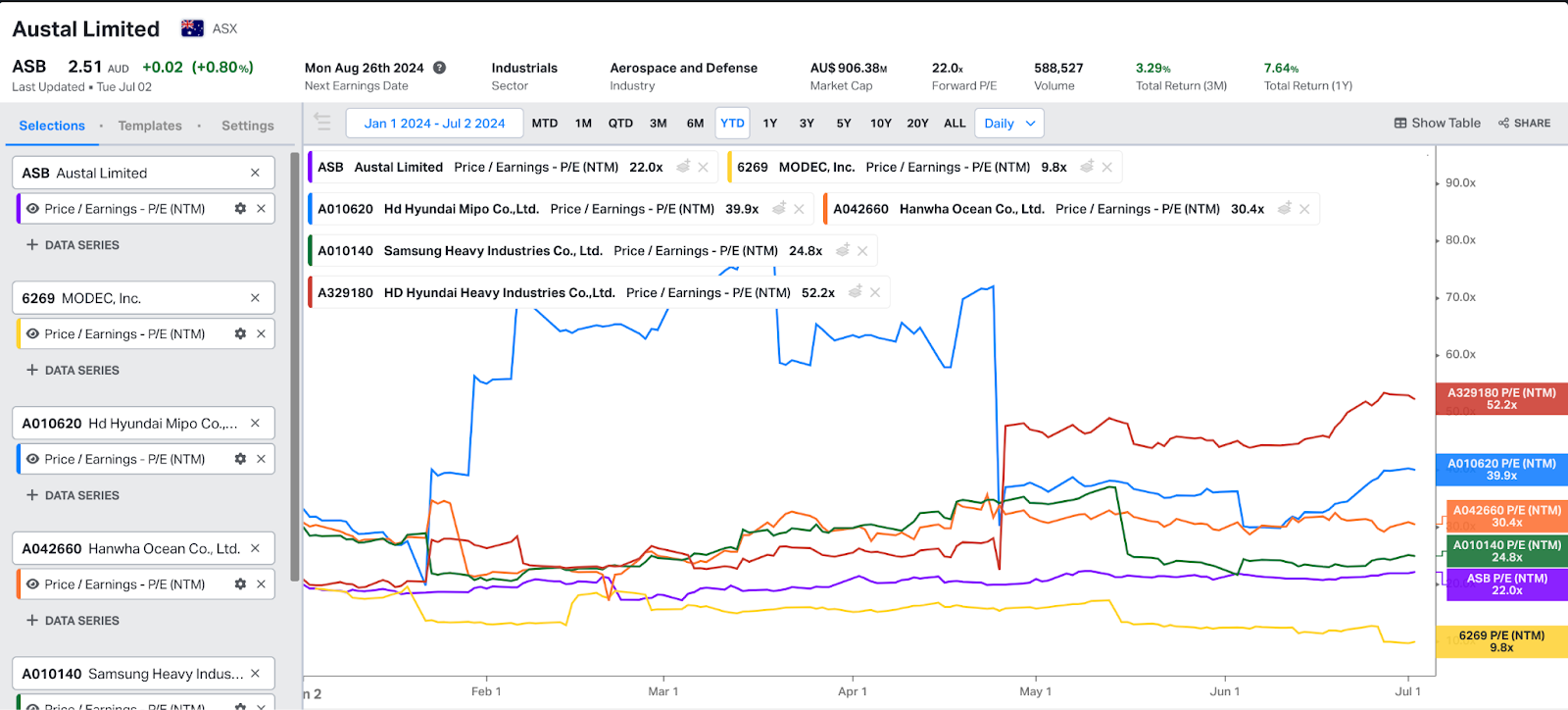The image size is (1568, 710).
Task: Select 20Y time range
Action: (x=918, y=124)
